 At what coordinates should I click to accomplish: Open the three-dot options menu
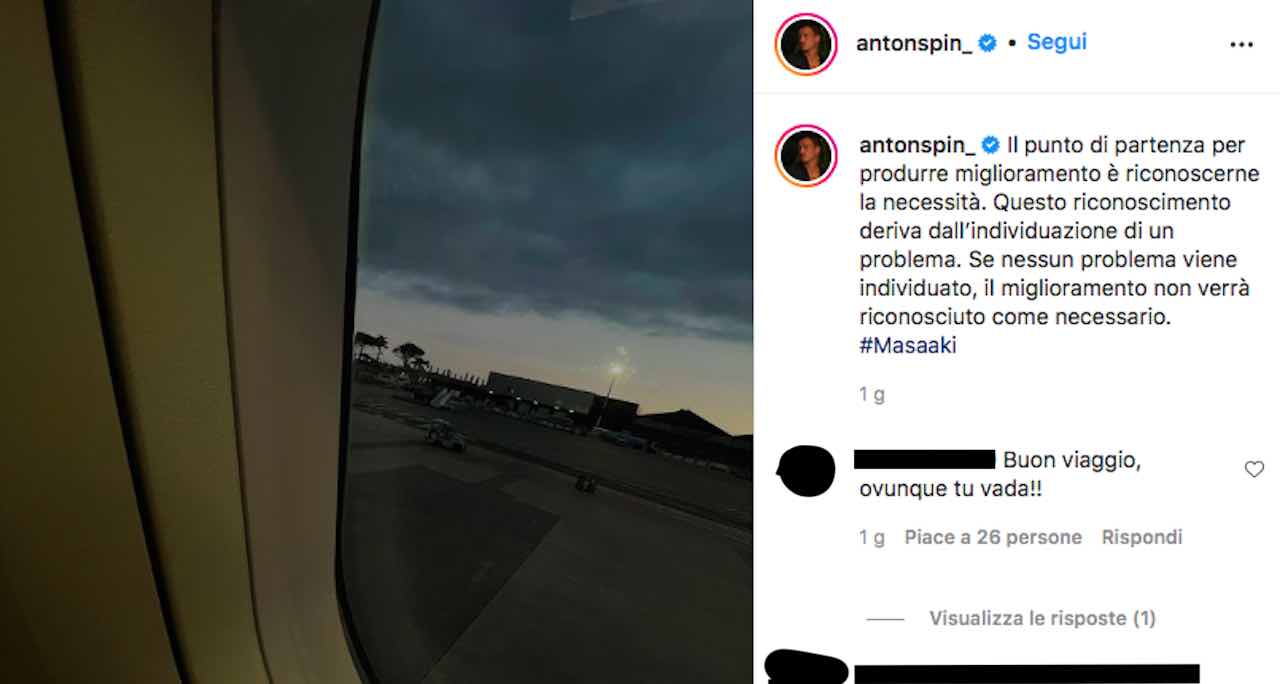pyautogui.click(x=1241, y=45)
